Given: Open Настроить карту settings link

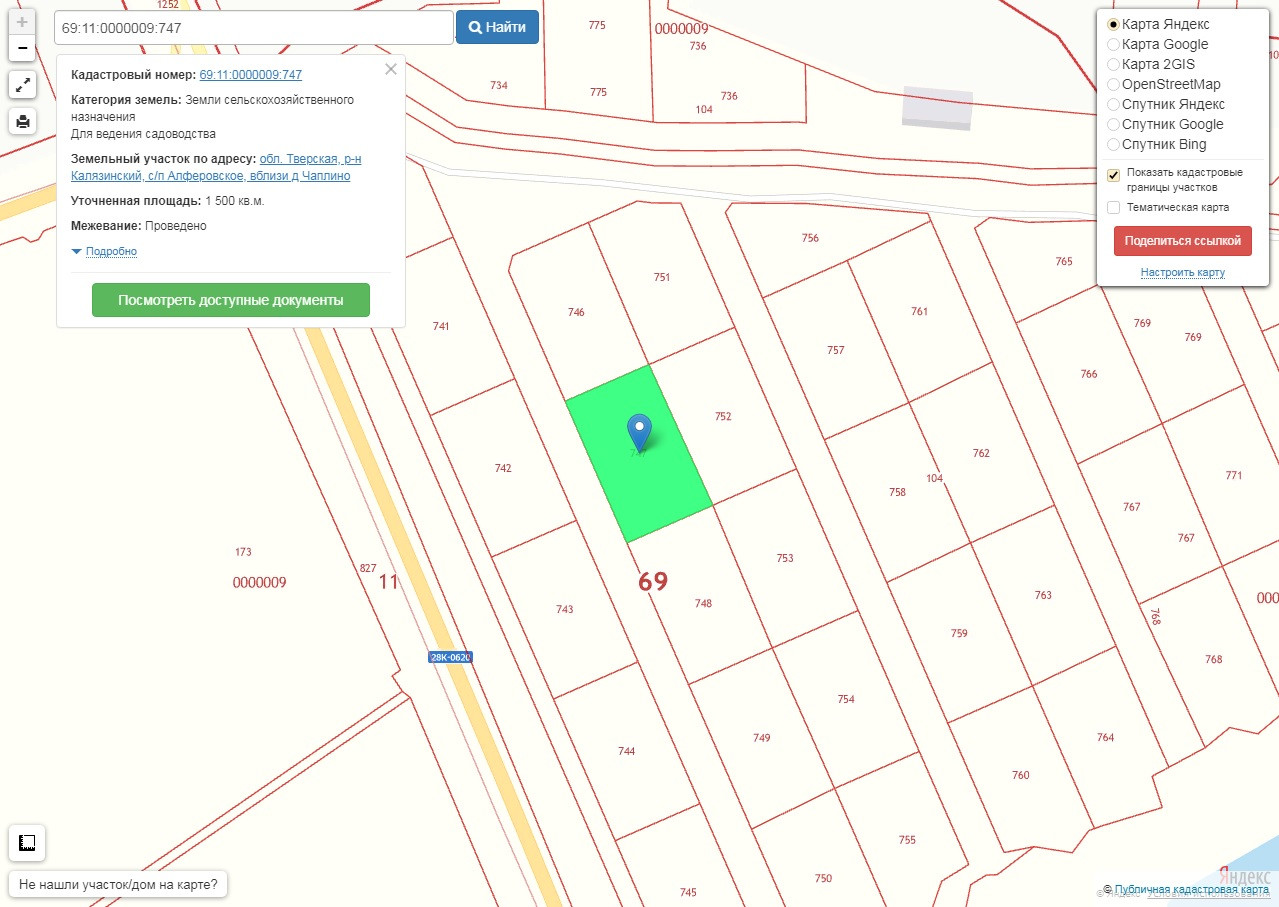Looking at the screenshot, I should tap(1182, 273).
